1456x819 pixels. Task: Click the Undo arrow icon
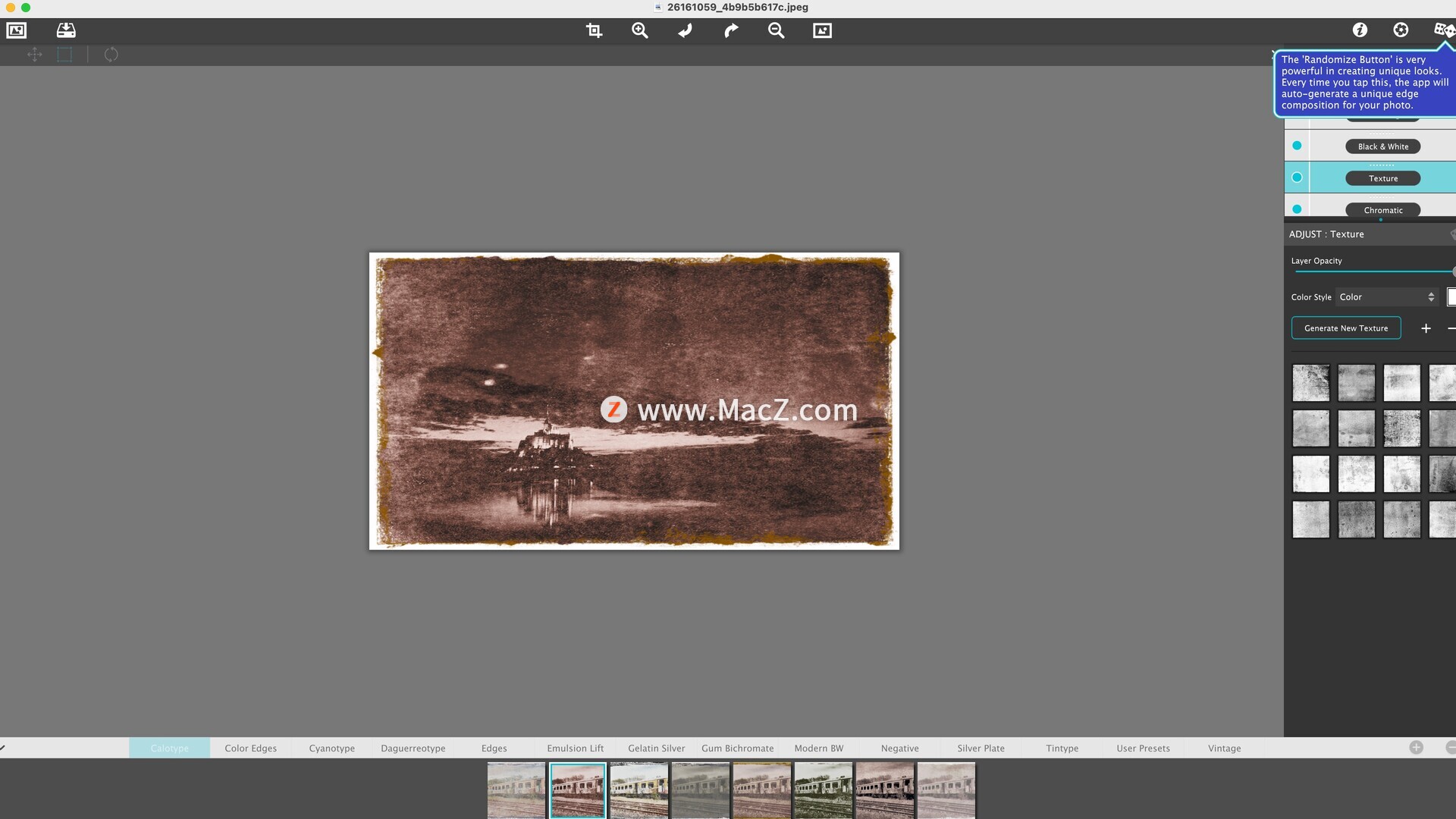click(685, 30)
